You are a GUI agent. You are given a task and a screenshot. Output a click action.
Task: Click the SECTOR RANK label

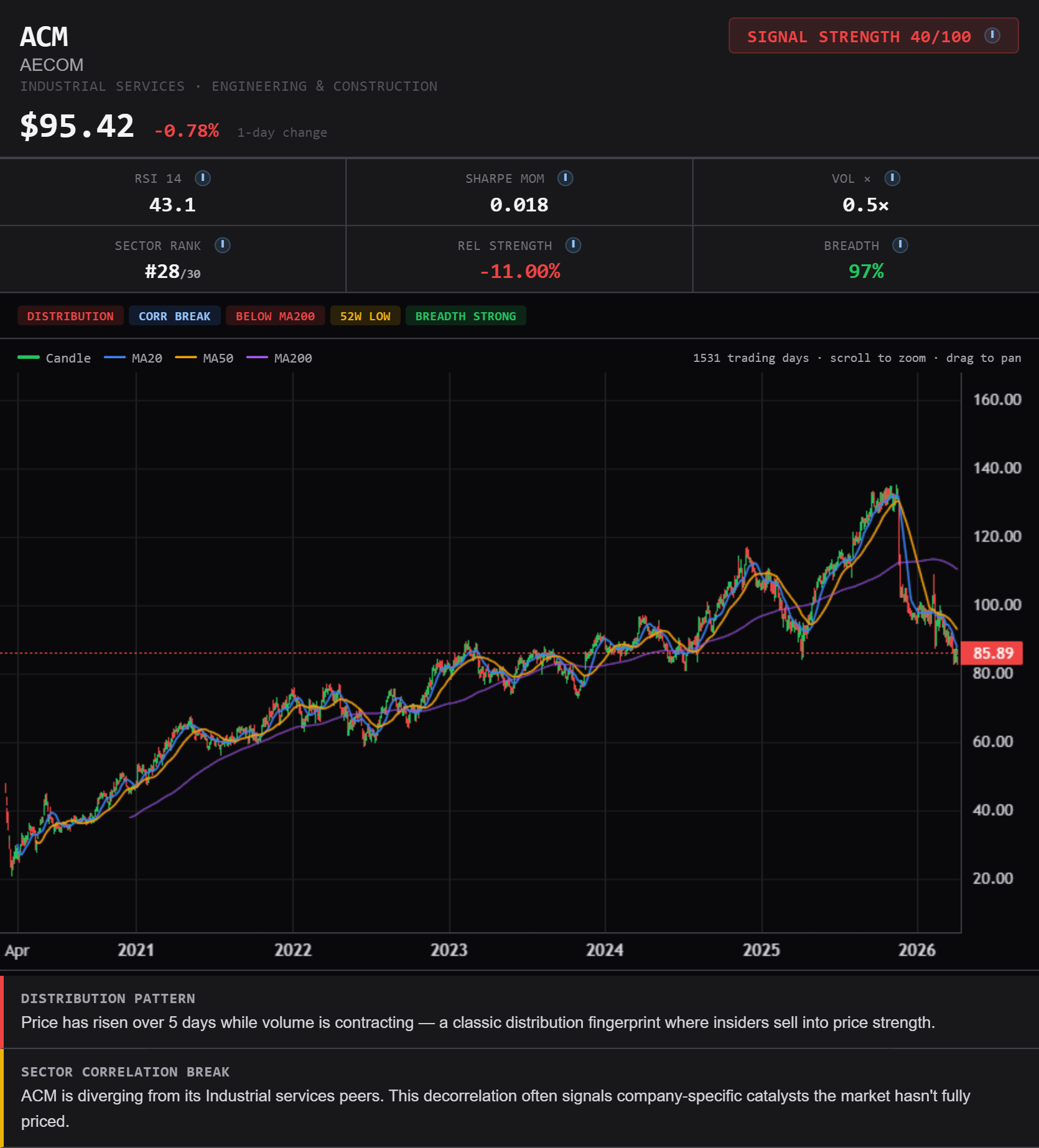pos(158,246)
